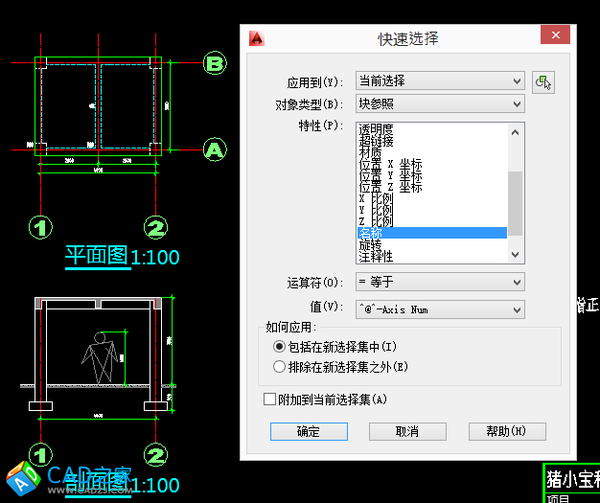Select 位置 Y 坐标 property
The width and height of the screenshot is (600, 503).
click(x=390, y=176)
